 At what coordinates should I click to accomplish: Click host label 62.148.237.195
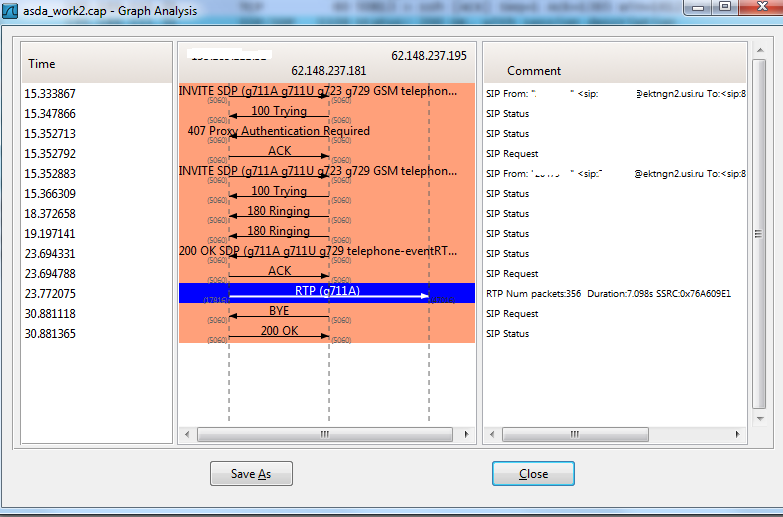428,55
